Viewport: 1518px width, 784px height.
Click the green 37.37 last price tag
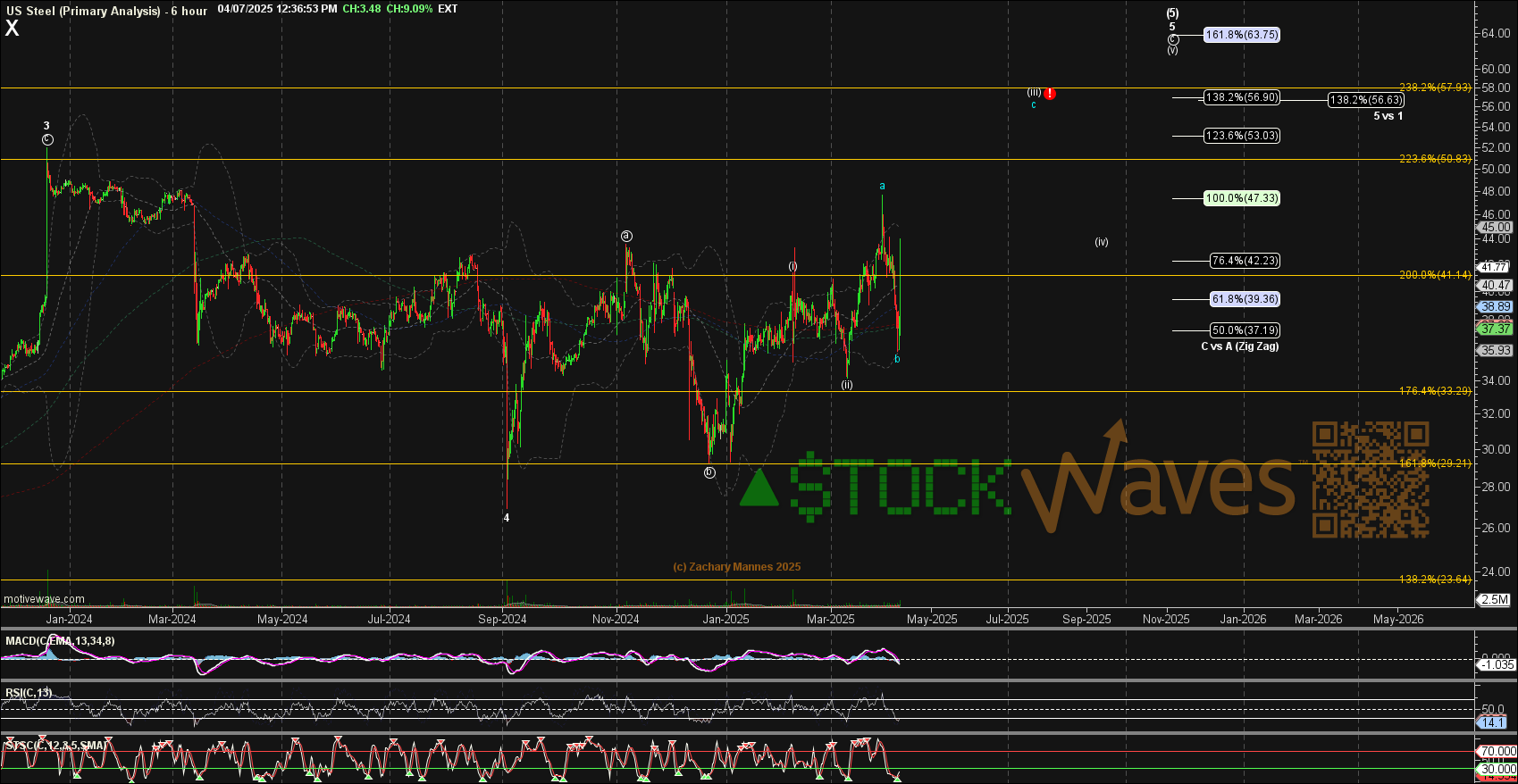point(1496,329)
